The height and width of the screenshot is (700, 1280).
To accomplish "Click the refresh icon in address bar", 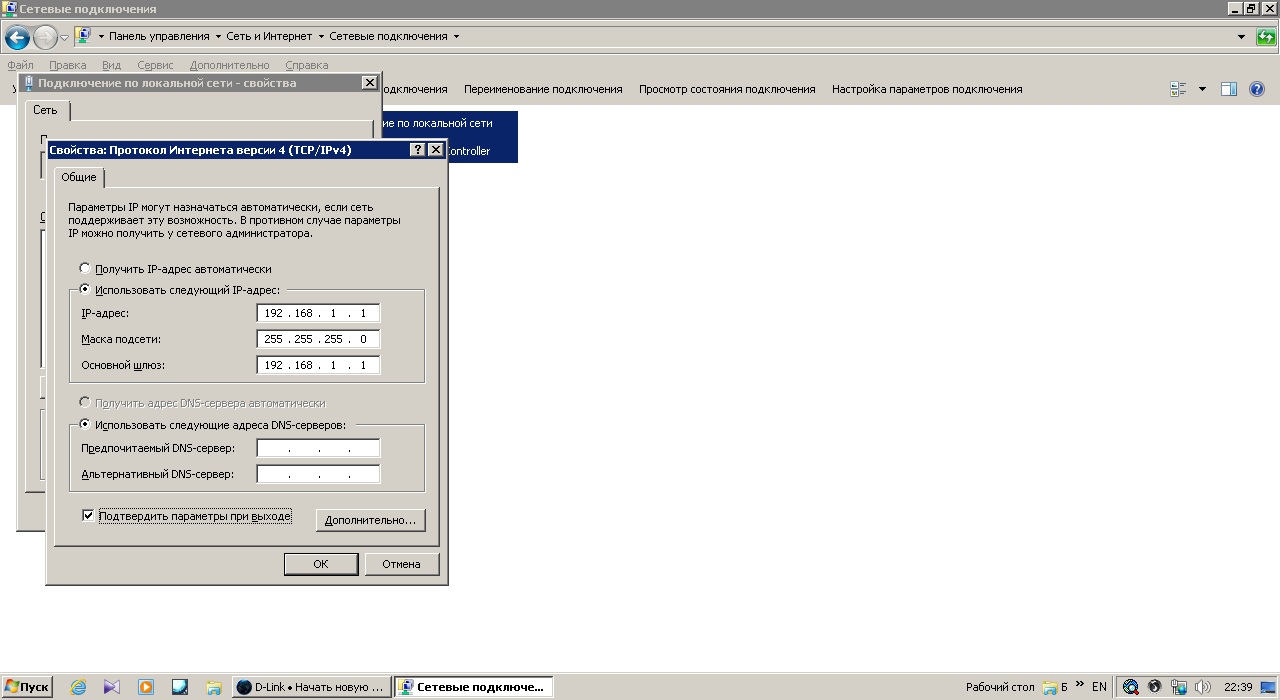I will click(1266, 37).
